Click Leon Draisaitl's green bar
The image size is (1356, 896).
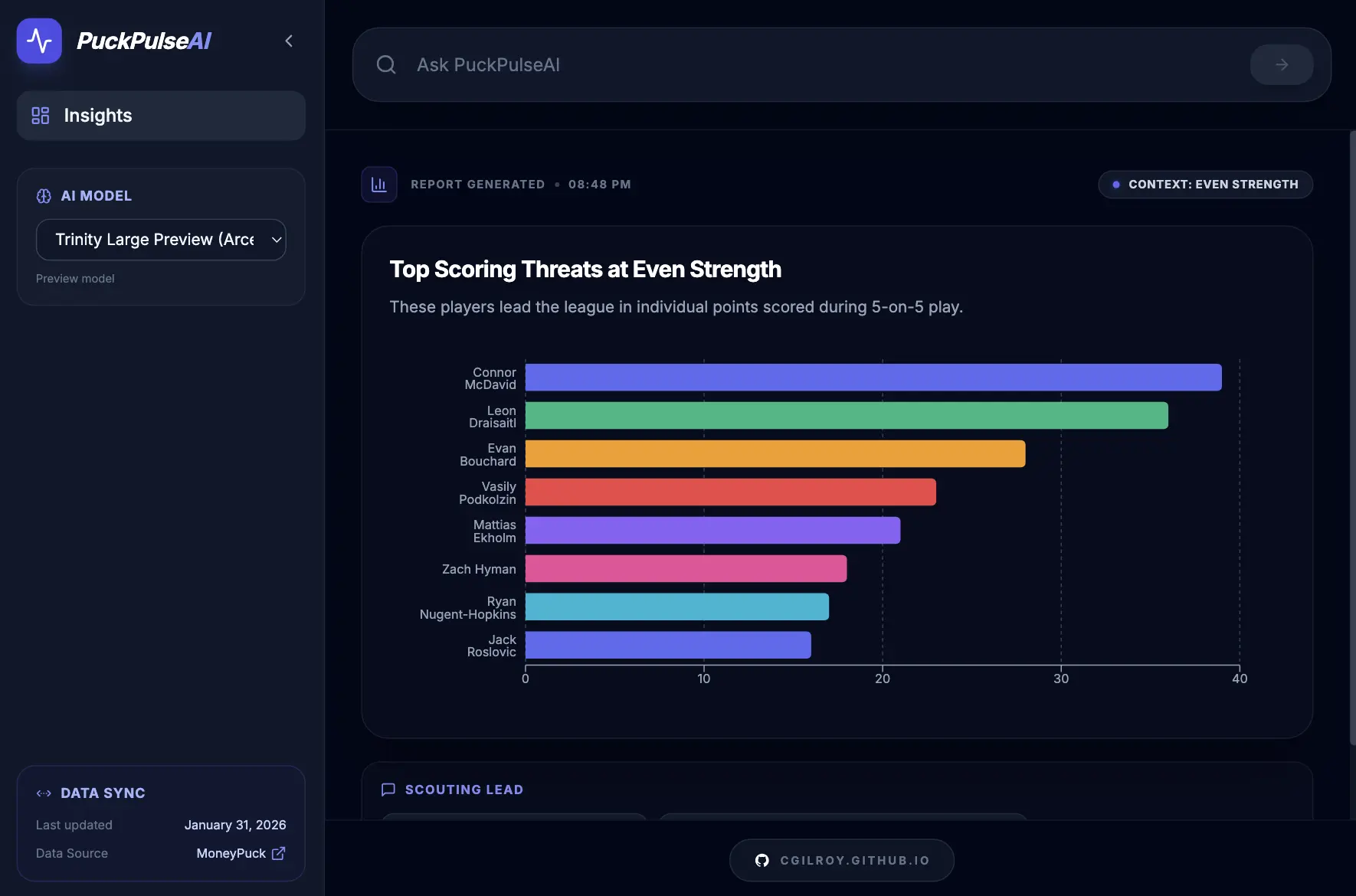pos(846,416)
